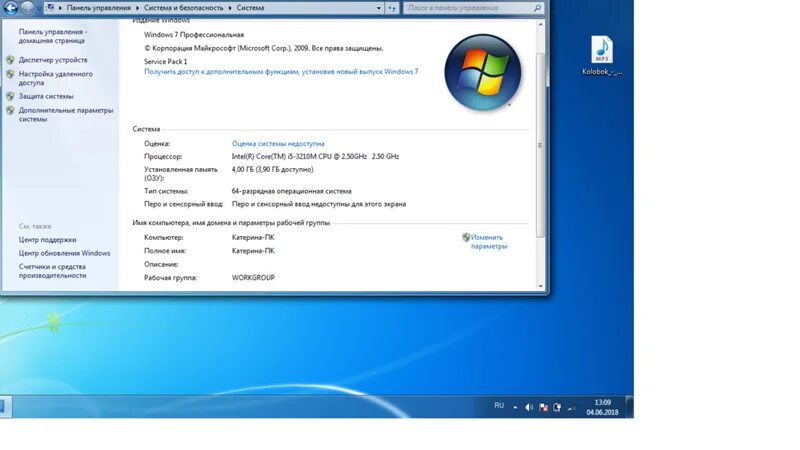Open the Action Center flag tray icon
This screenshot has height=450, width=800.
(x=543, y=407)
